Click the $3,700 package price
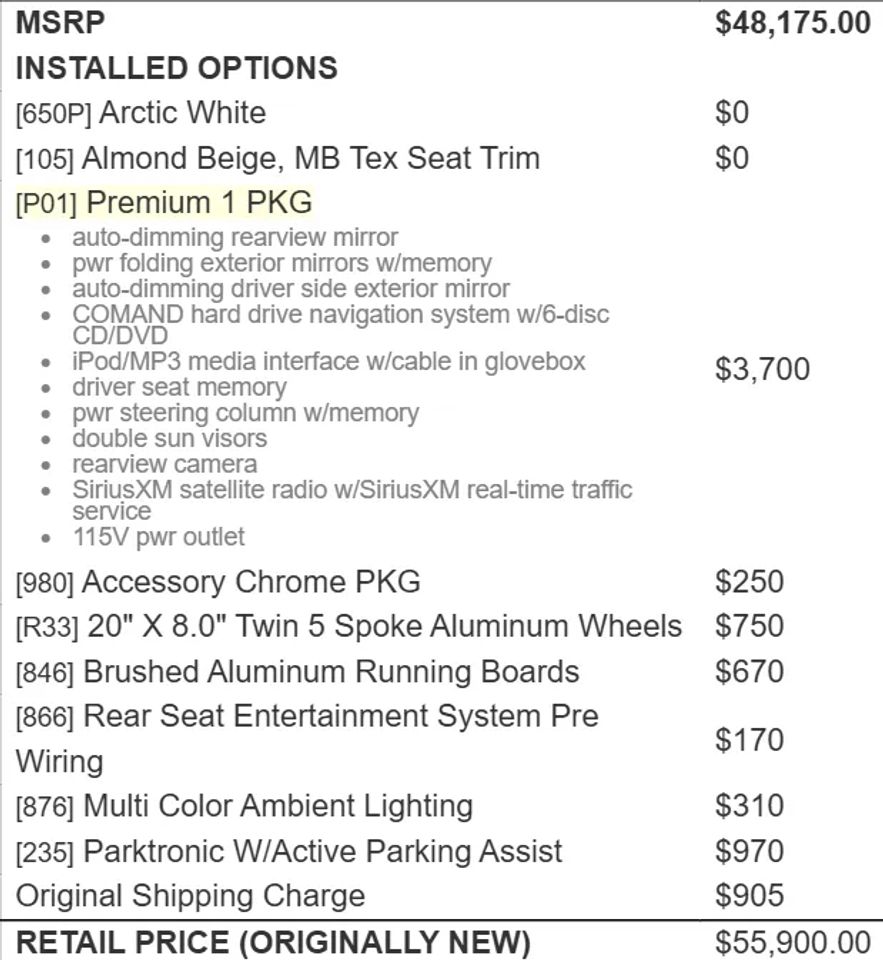The width and height of the screenshot is (883, 960). tap(762, 369)
